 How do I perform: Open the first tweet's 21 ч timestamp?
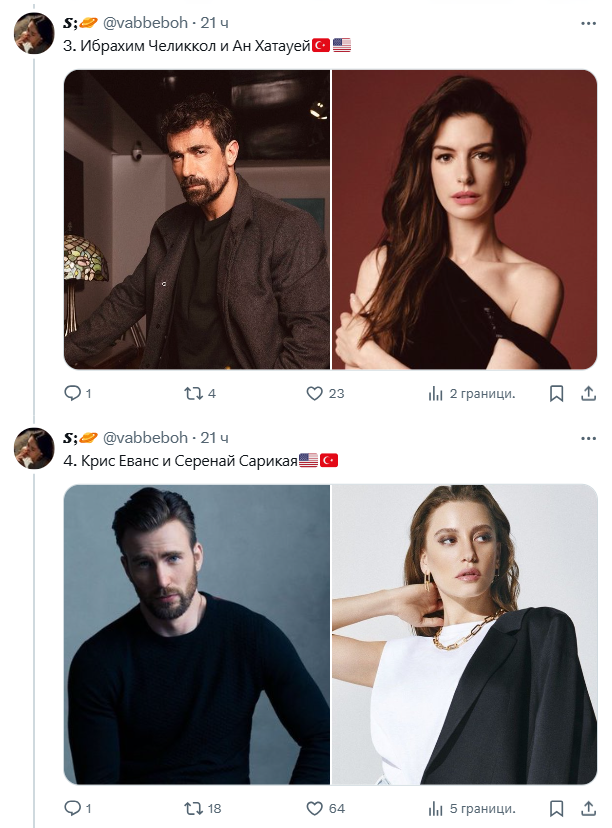point(214,22)
